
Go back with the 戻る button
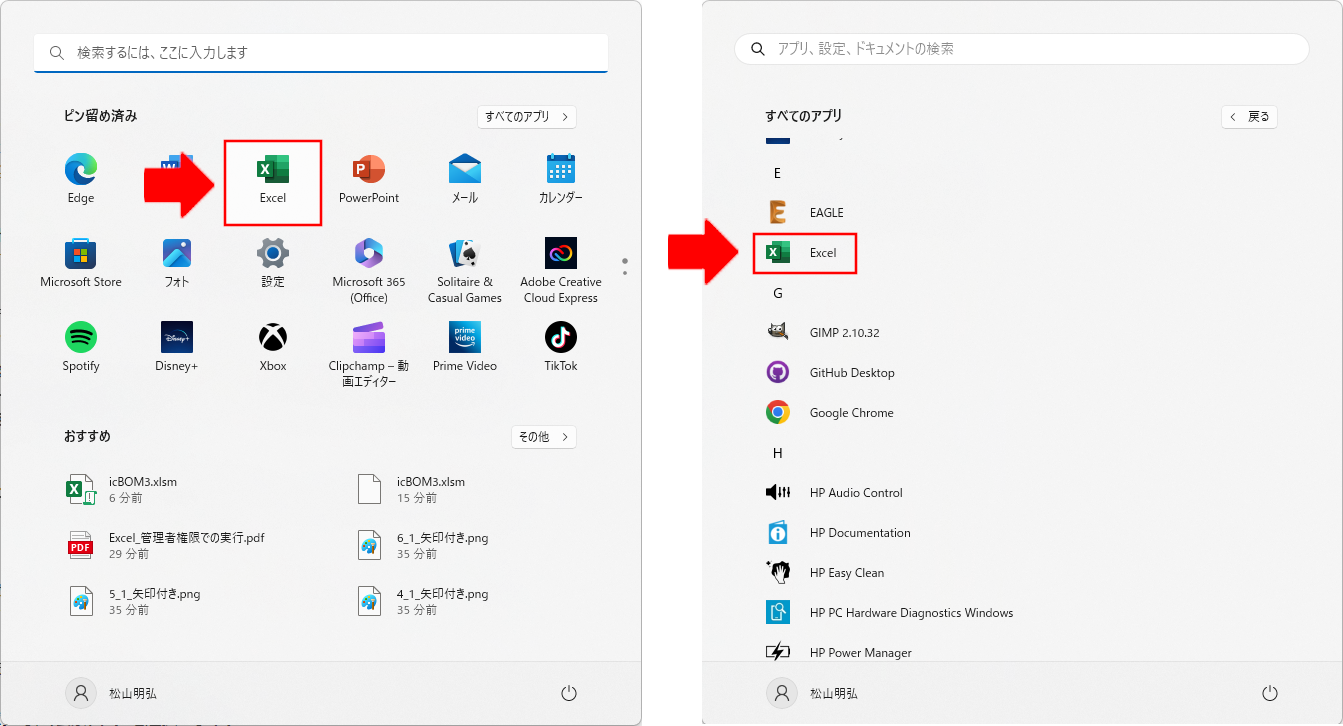coord(1249,117)
